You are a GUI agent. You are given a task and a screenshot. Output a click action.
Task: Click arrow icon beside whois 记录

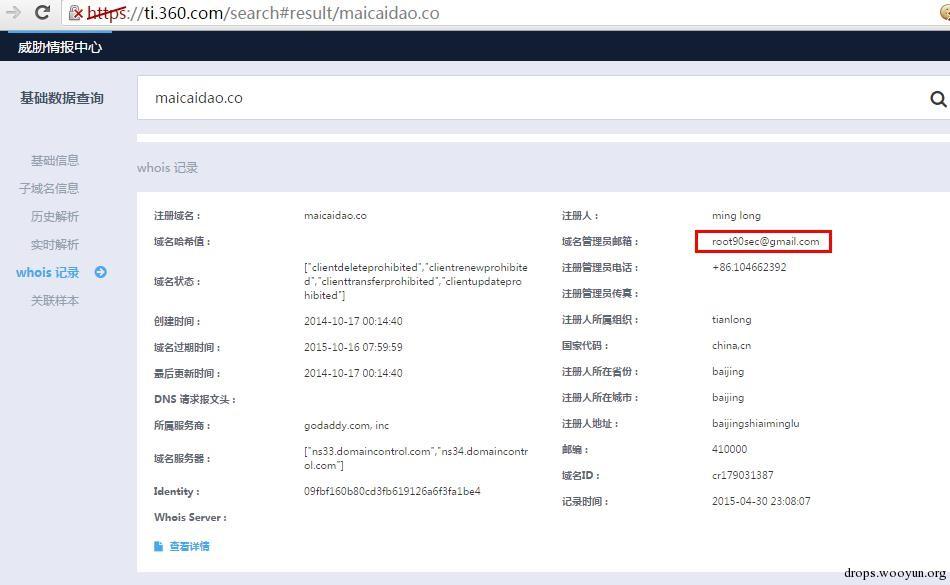(x=101, y=273)
